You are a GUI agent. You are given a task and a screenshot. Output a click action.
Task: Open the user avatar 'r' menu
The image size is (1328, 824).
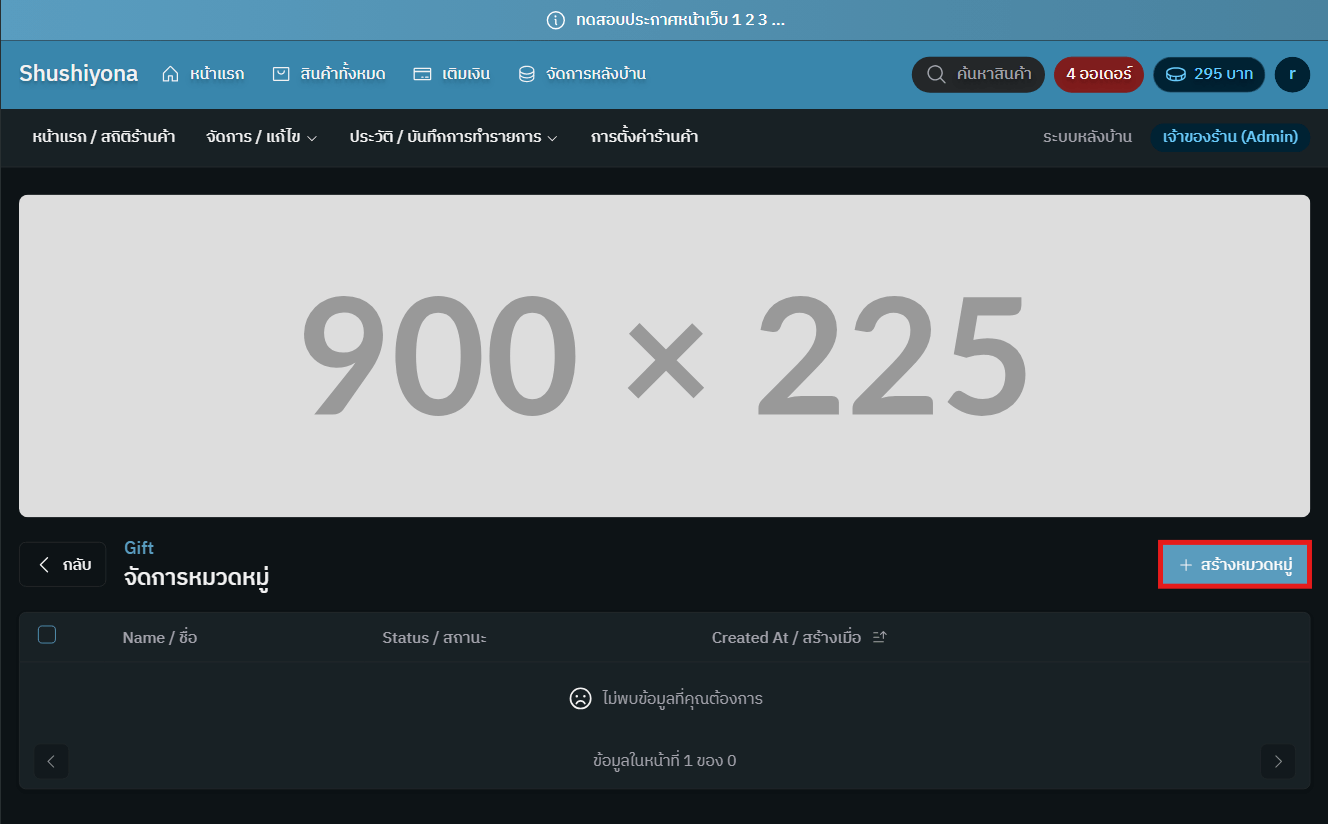click(1292, 74)
